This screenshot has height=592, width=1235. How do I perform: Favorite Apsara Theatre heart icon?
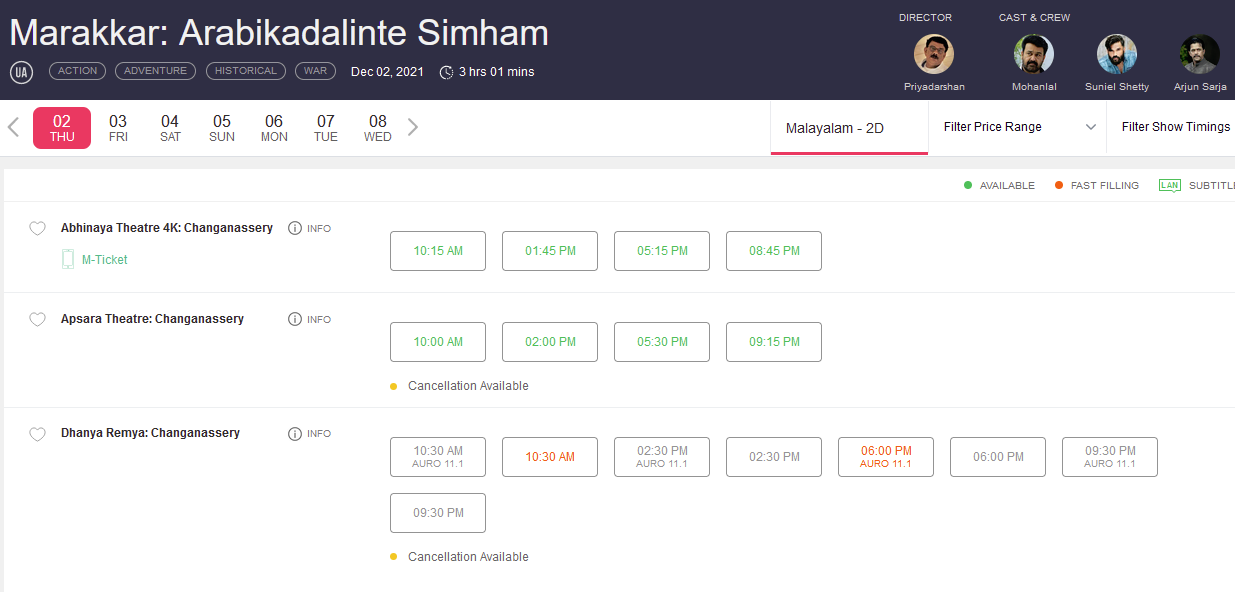(37, 320)
